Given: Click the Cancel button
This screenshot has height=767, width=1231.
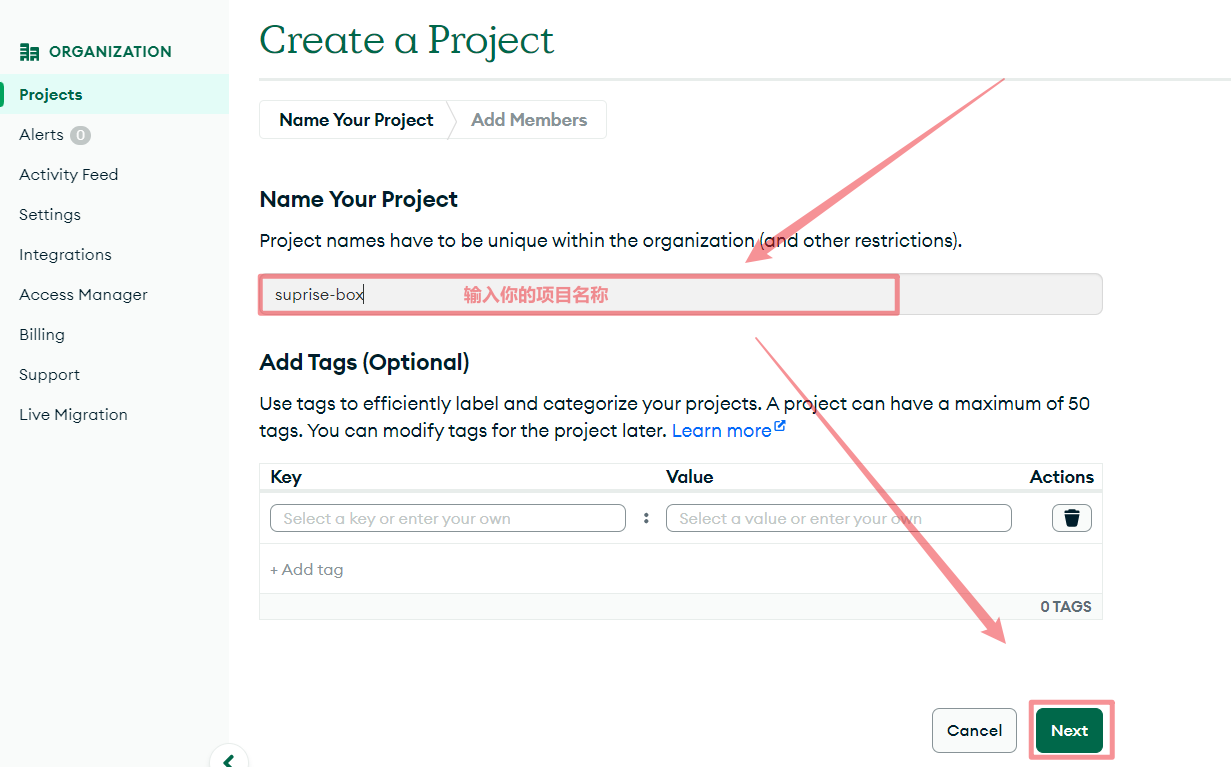Looking at the screenshot, I should 974,731.
